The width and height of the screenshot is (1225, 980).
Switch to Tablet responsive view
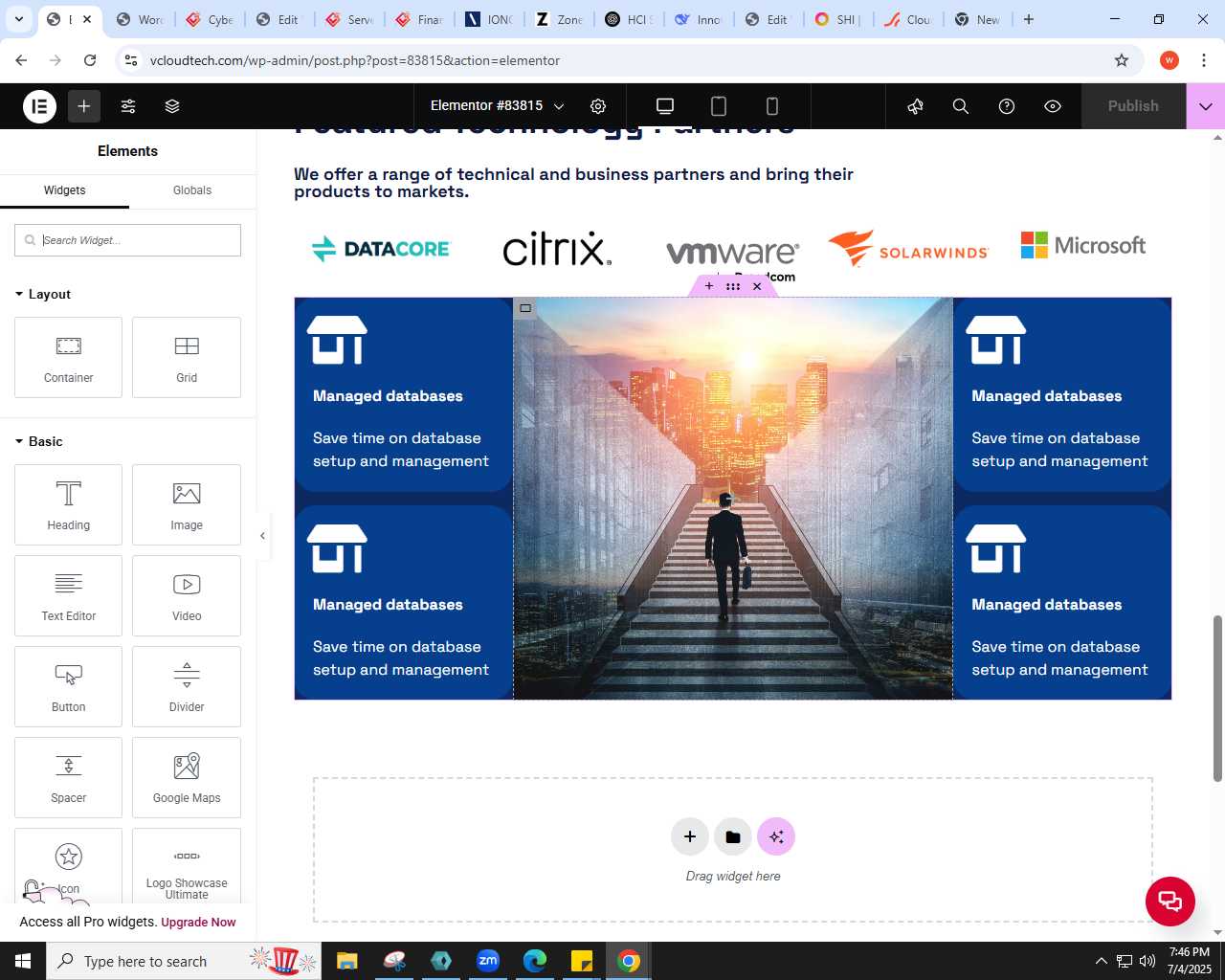(719, 106)
